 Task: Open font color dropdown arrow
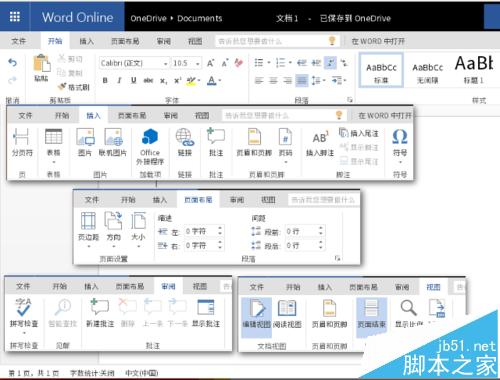pos(220,80)
